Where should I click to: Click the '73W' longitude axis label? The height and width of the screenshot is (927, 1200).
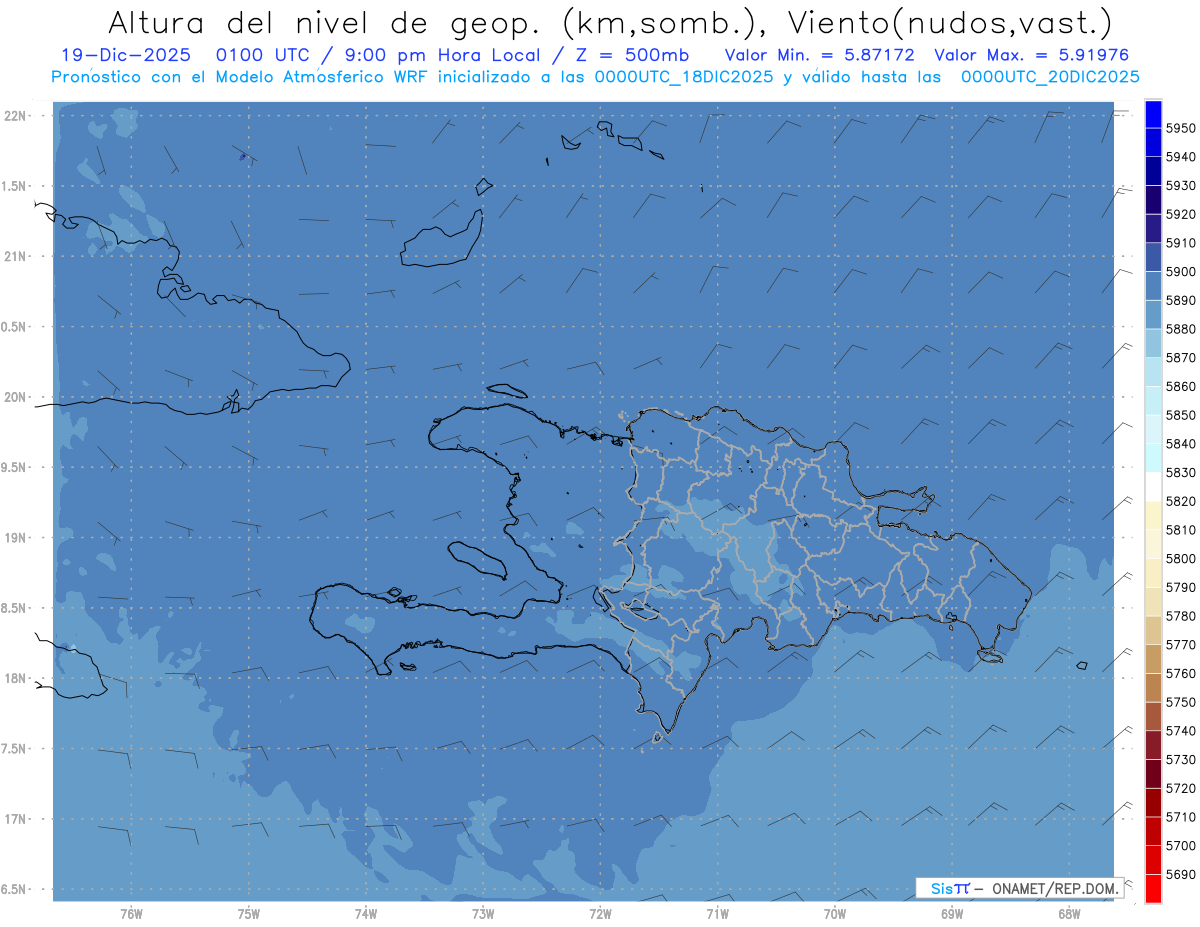pos(482,913)
